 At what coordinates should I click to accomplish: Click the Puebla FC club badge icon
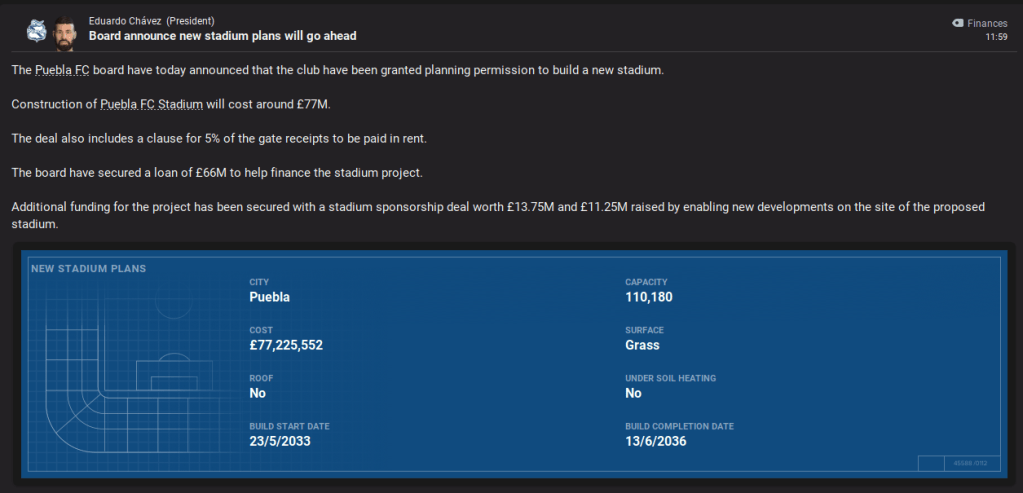pos(36,29)
